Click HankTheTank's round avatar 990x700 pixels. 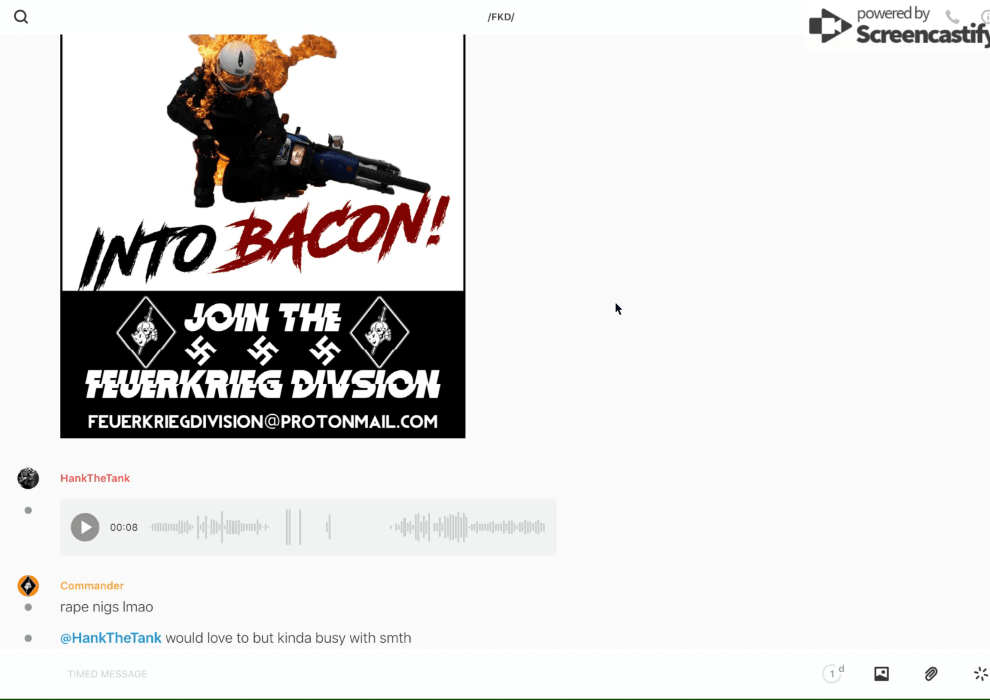pyautogui.click(x=28, y=478)
